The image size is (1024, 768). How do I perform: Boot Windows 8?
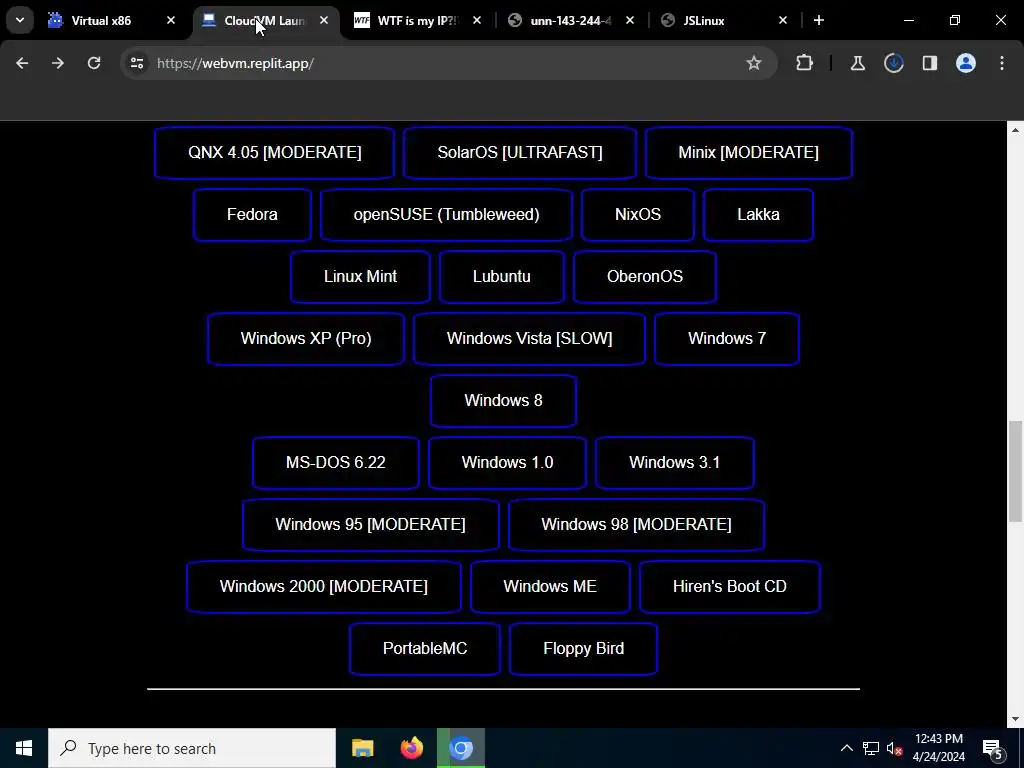(x=504, y=401)
